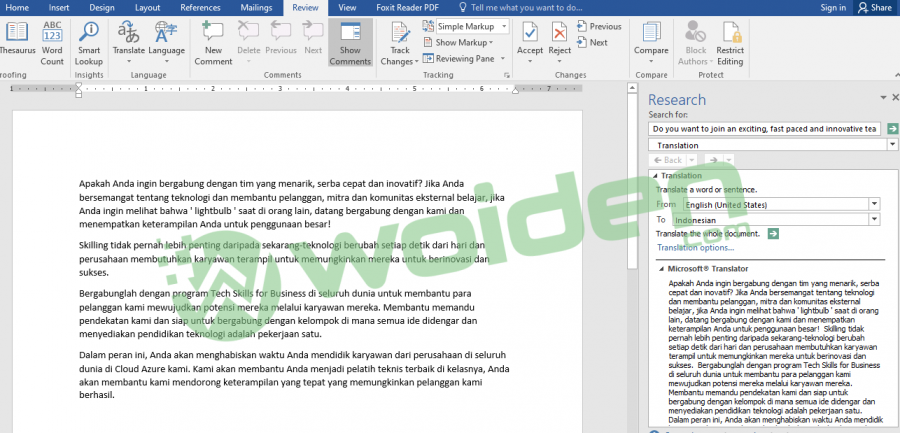Open the Design tab
Viewport: 900px width, 433px height.
[x=102, y=8]
